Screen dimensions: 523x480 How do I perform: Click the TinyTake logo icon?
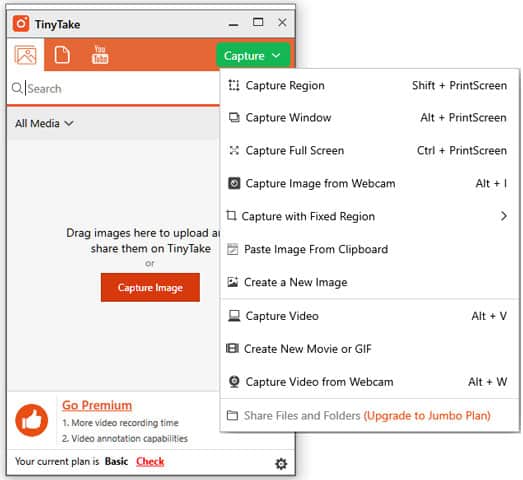coord(21,24)
